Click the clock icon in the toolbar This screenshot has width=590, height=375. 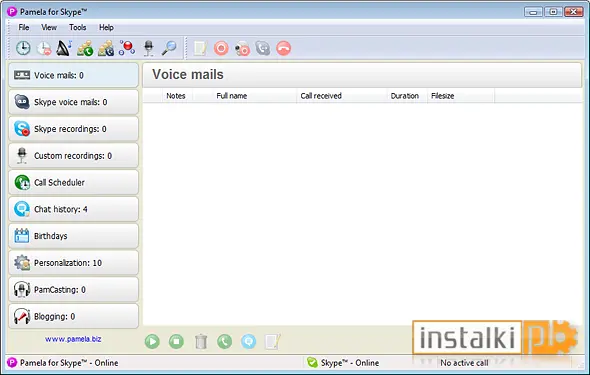point(23,48)
